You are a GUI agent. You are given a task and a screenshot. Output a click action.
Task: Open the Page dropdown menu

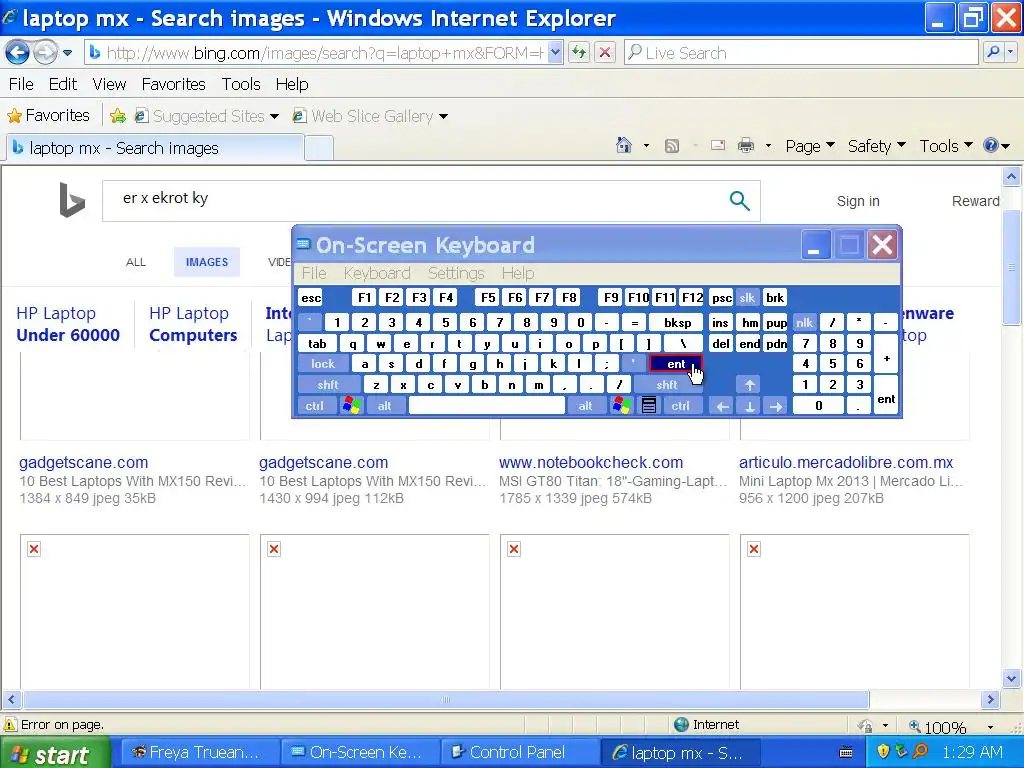[810, 146]
